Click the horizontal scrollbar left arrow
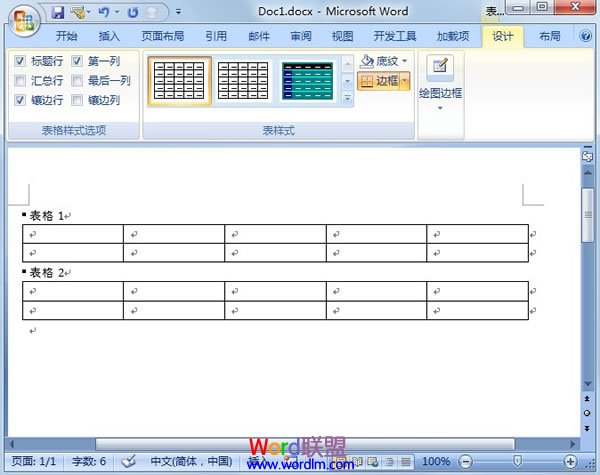This screenshot has height=475, width=600. (12, 444)
